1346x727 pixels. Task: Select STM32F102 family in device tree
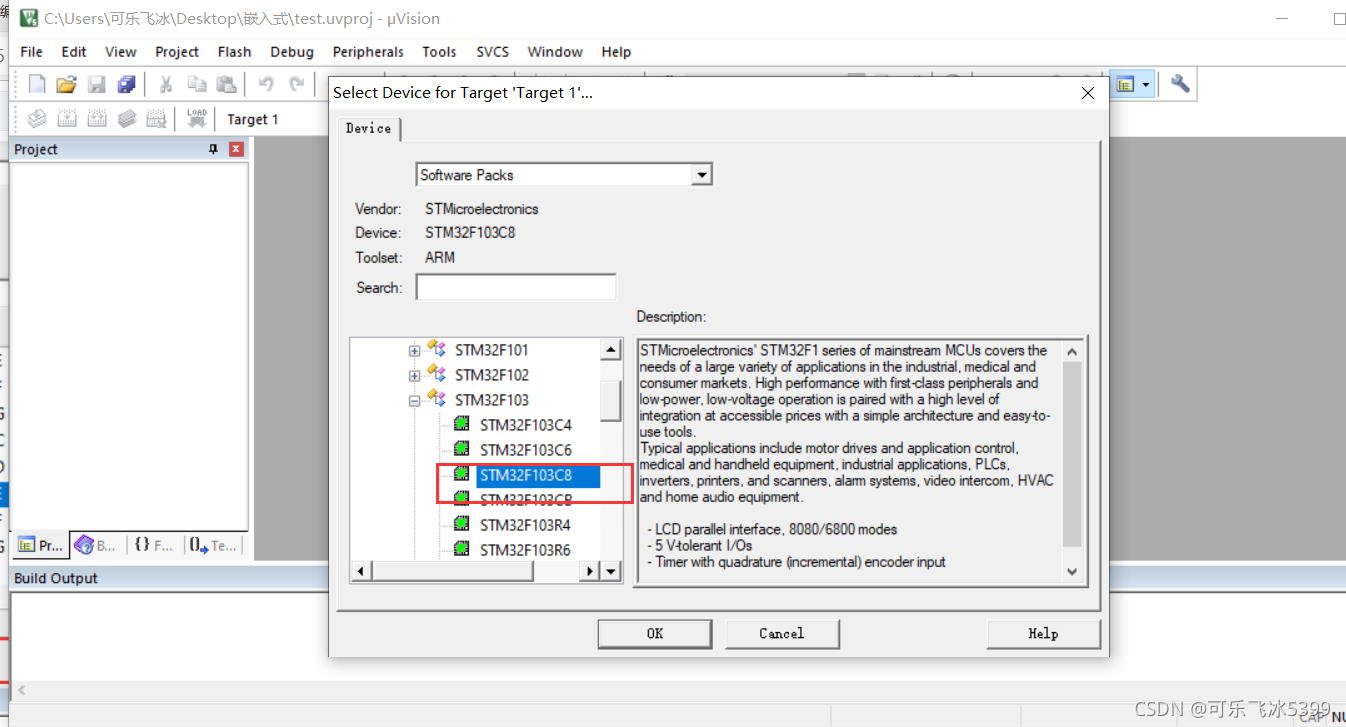492,375
